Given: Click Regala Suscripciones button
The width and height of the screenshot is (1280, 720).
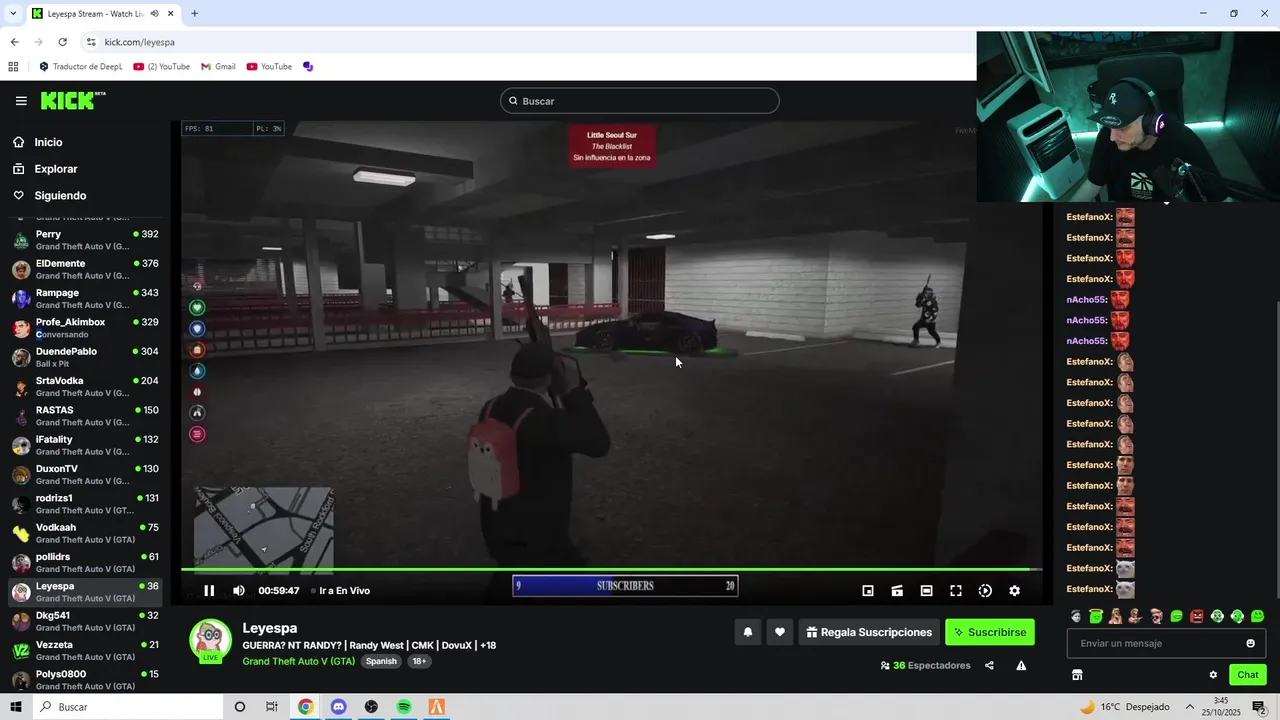Looking at the screenshot, I should (869, 632).
